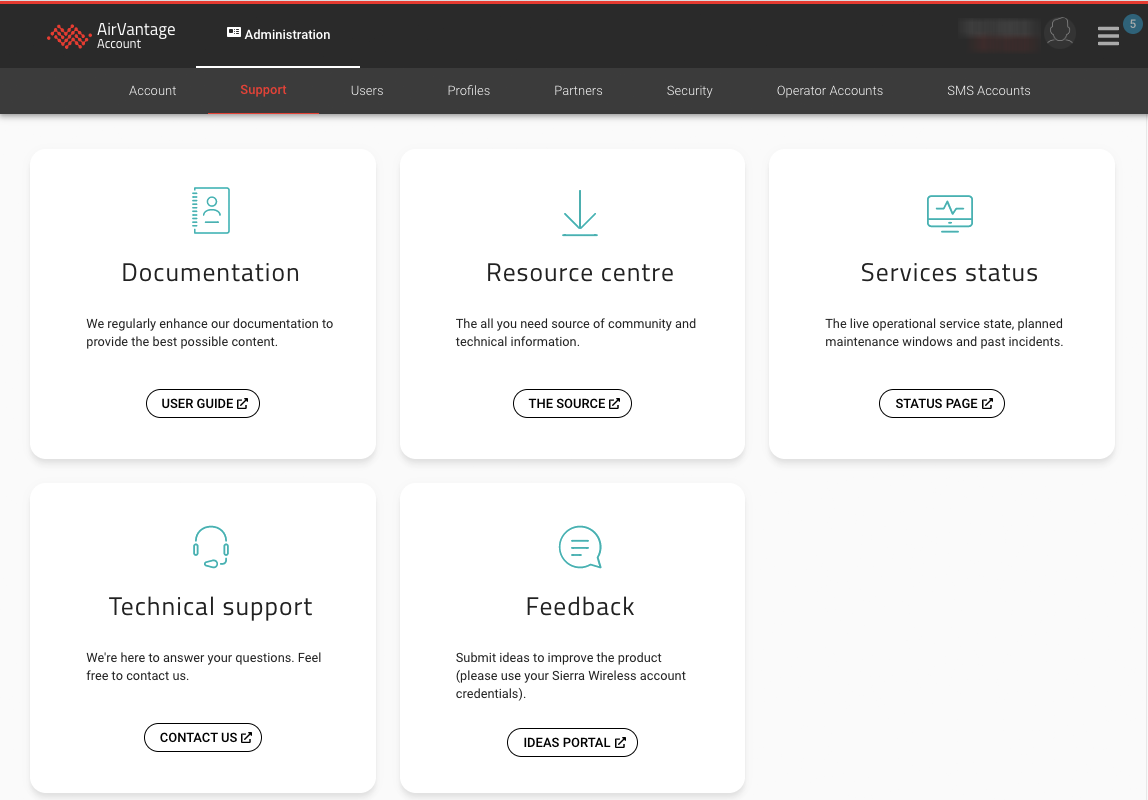Click the Feedback speech bubble icon
This screenshot has height=800, width=1148.
[x=580, y=547]
